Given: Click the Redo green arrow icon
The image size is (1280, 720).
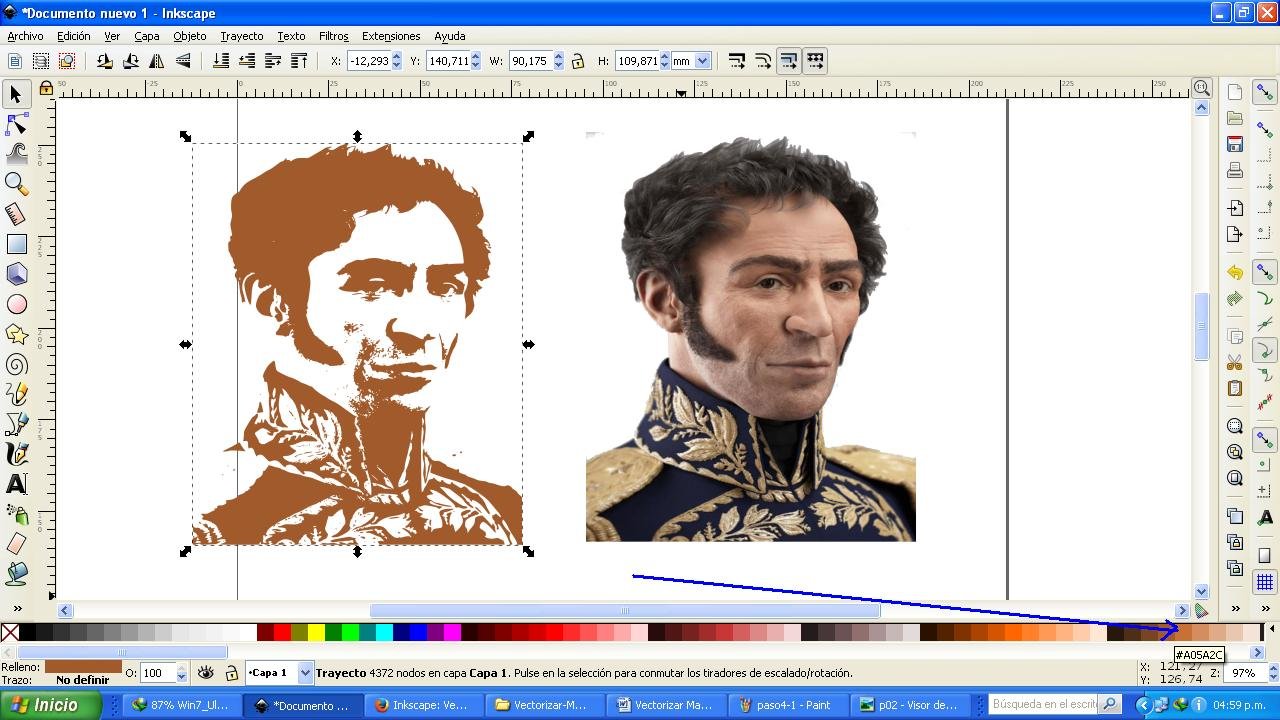Looking at the screenshot, I should (1235, 298).
